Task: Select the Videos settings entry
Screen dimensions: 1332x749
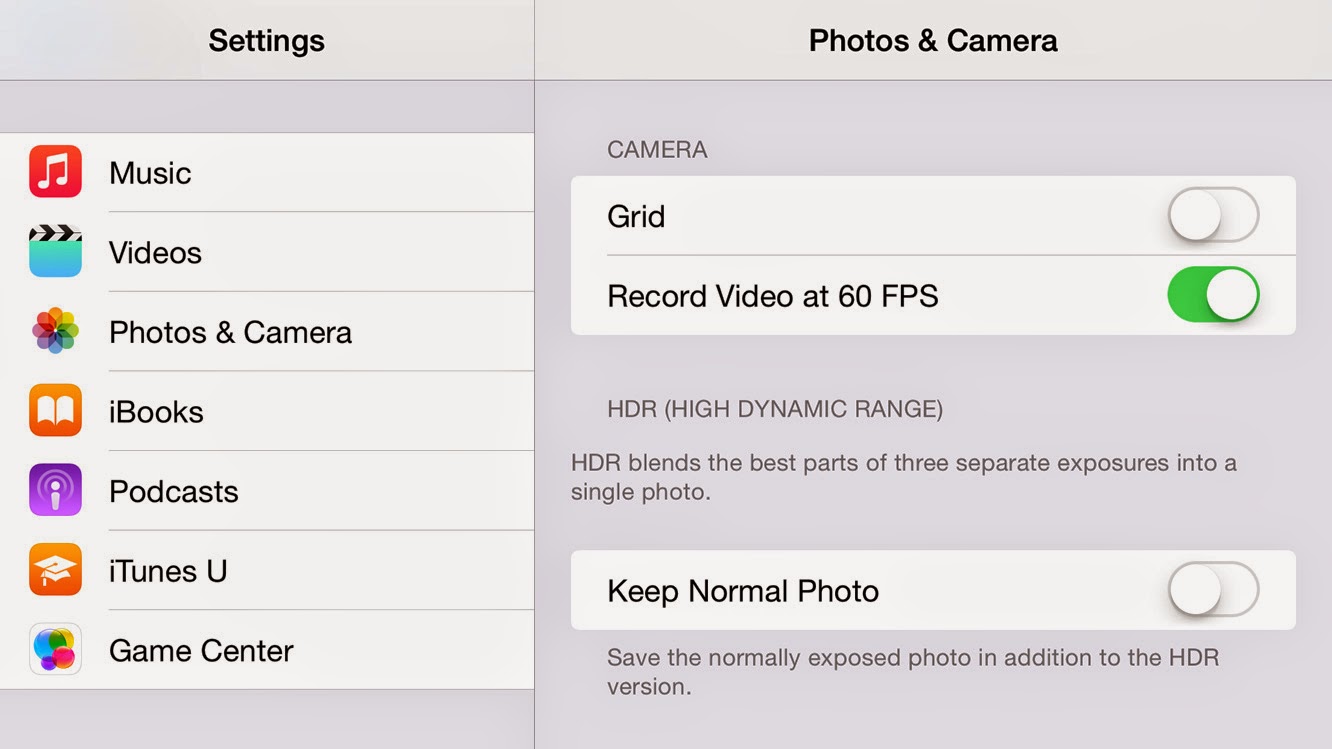Action: [x=155, y=252]
